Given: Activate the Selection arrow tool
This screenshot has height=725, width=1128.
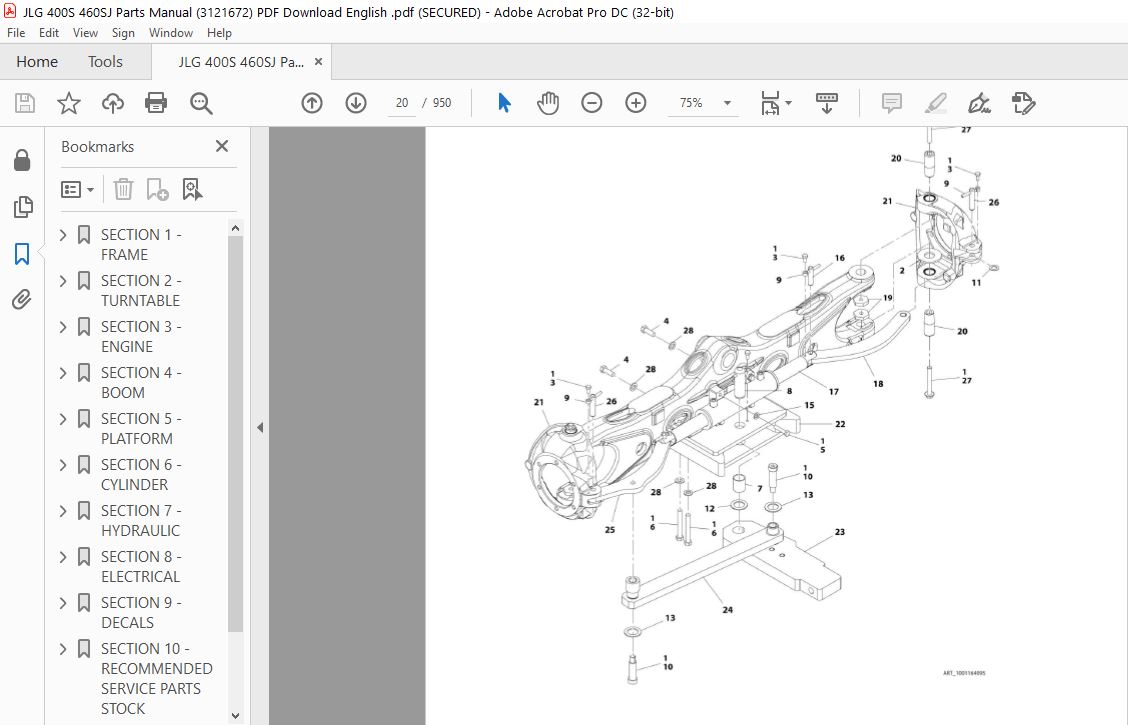Looking at the screenshot, I should [x=504, y=103].
